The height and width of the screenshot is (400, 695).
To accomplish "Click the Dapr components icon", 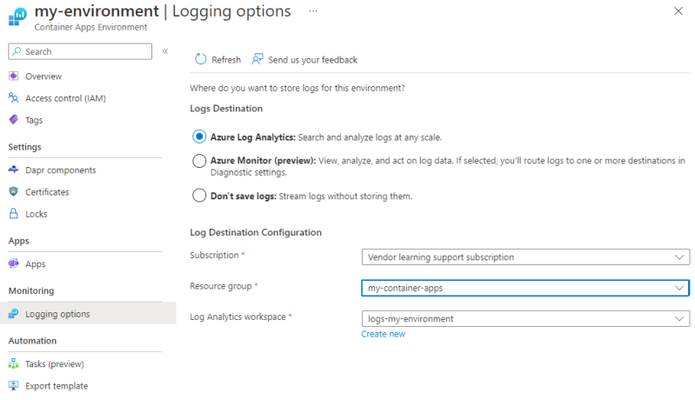I will (14, 169).
